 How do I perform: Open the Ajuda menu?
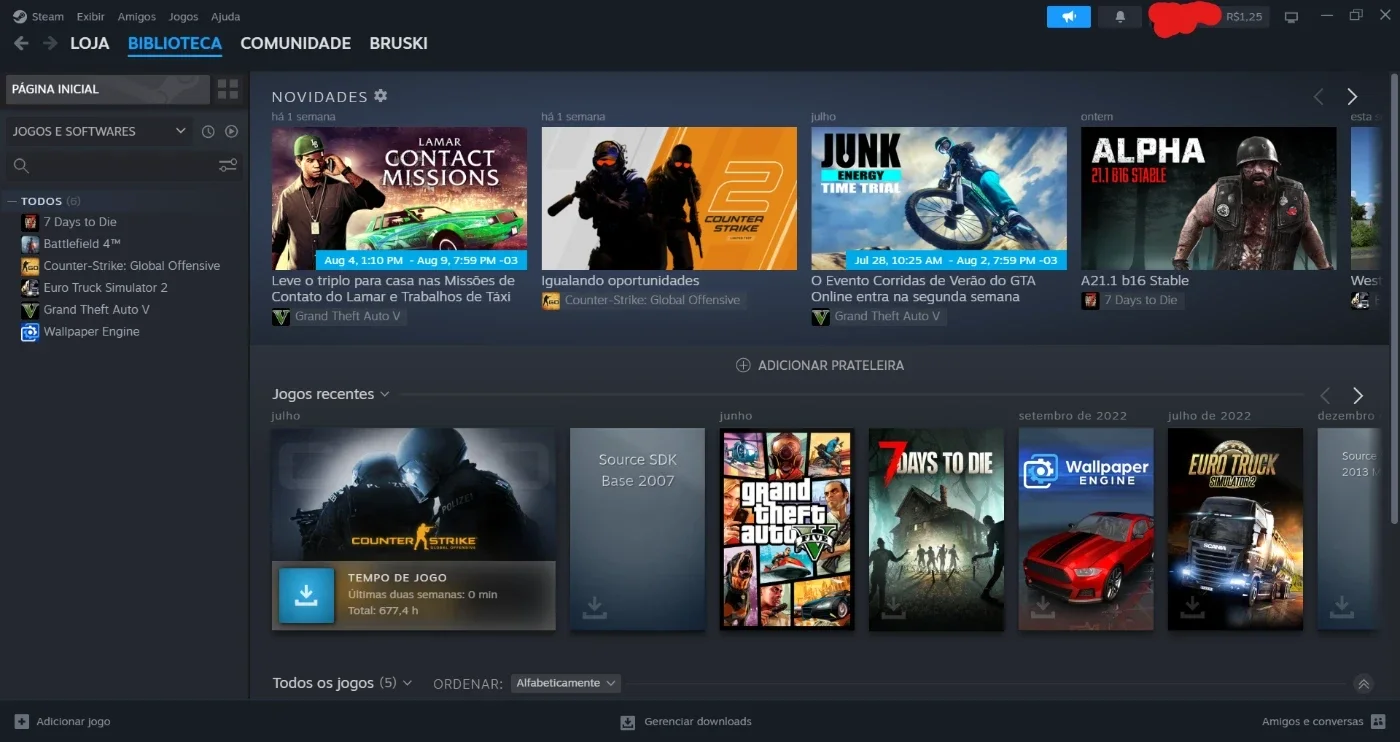225,17
